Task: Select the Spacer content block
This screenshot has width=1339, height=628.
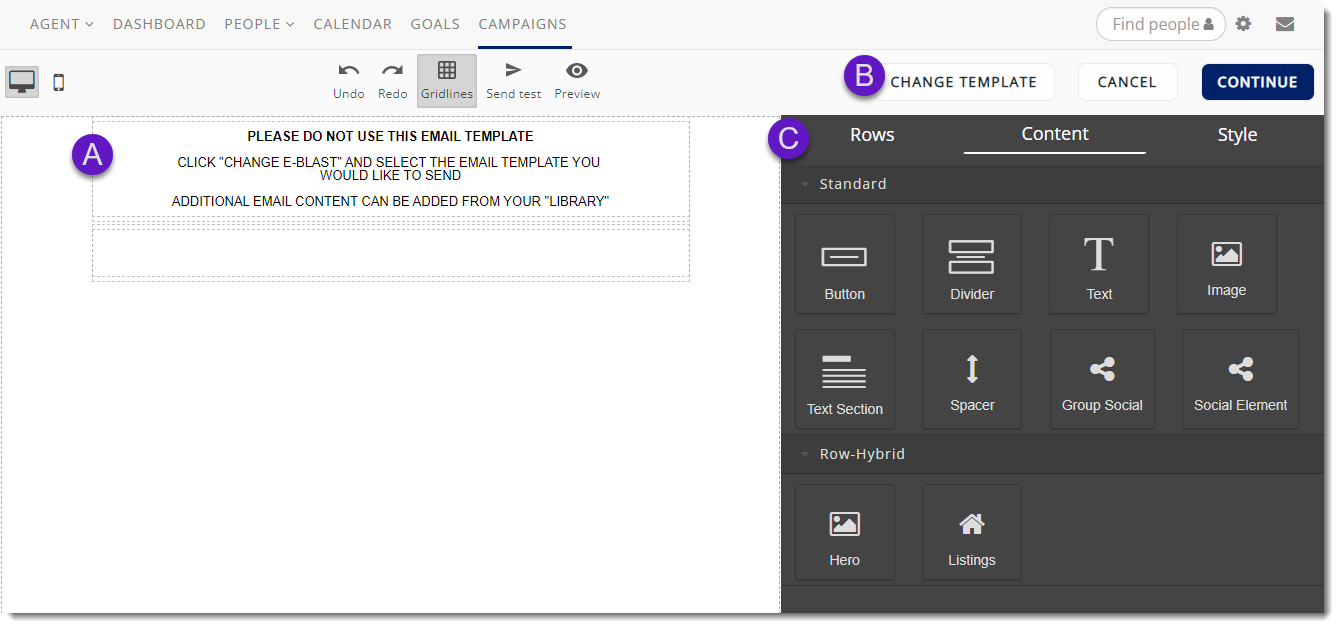Action: (x=971, y=378)
